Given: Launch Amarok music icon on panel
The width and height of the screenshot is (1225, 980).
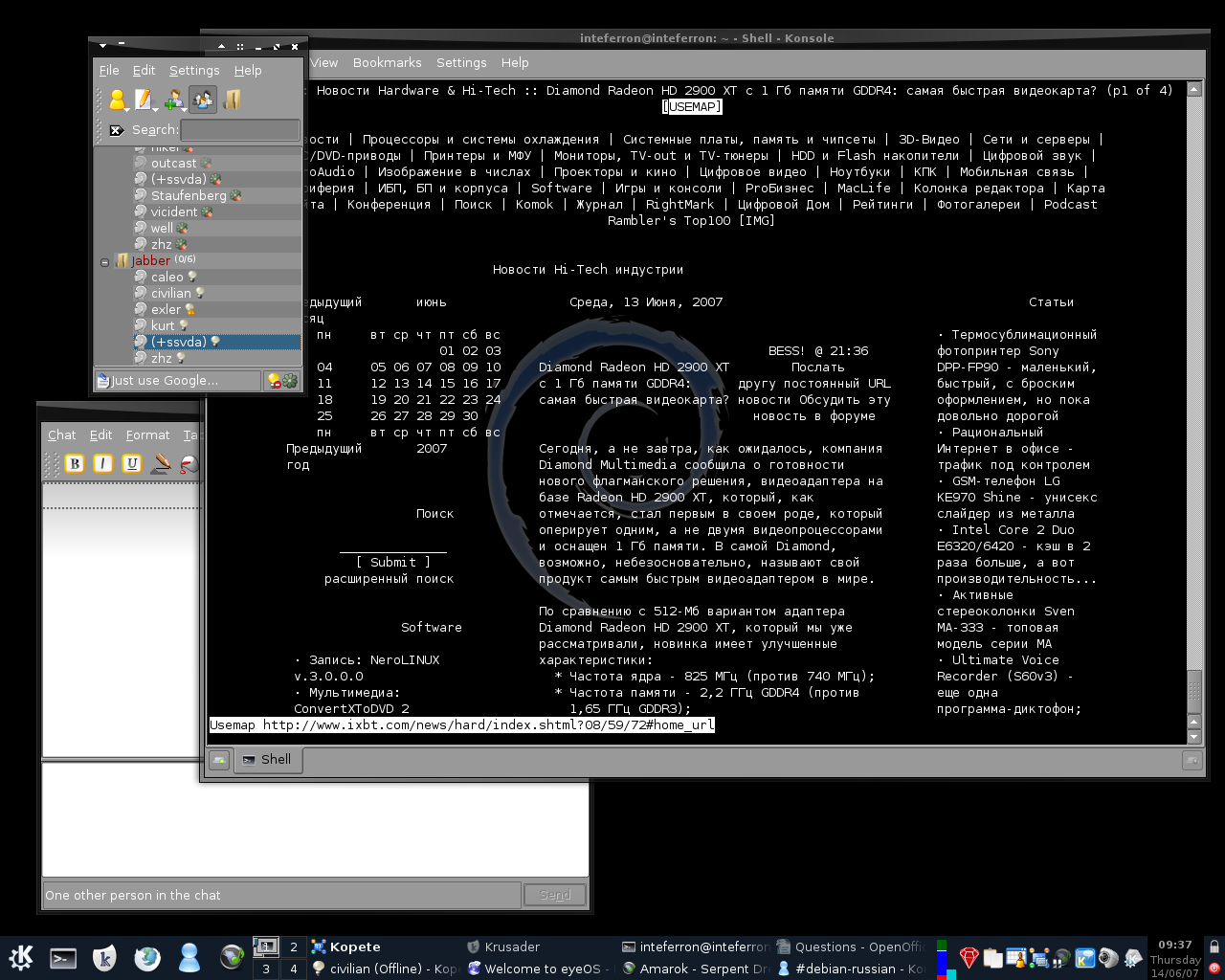Looking at the screenshot, I should tap(232, 957).
